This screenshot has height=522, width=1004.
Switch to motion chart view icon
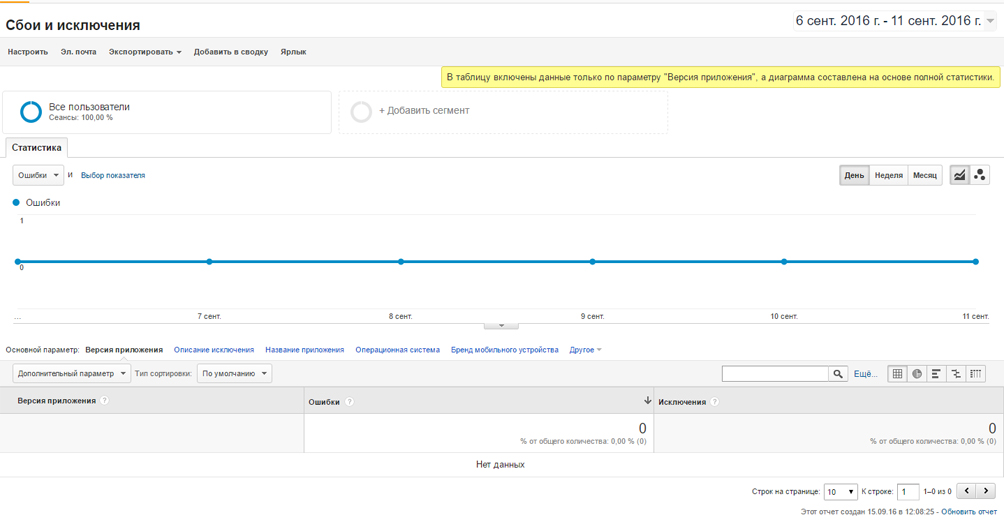(980, 175)
